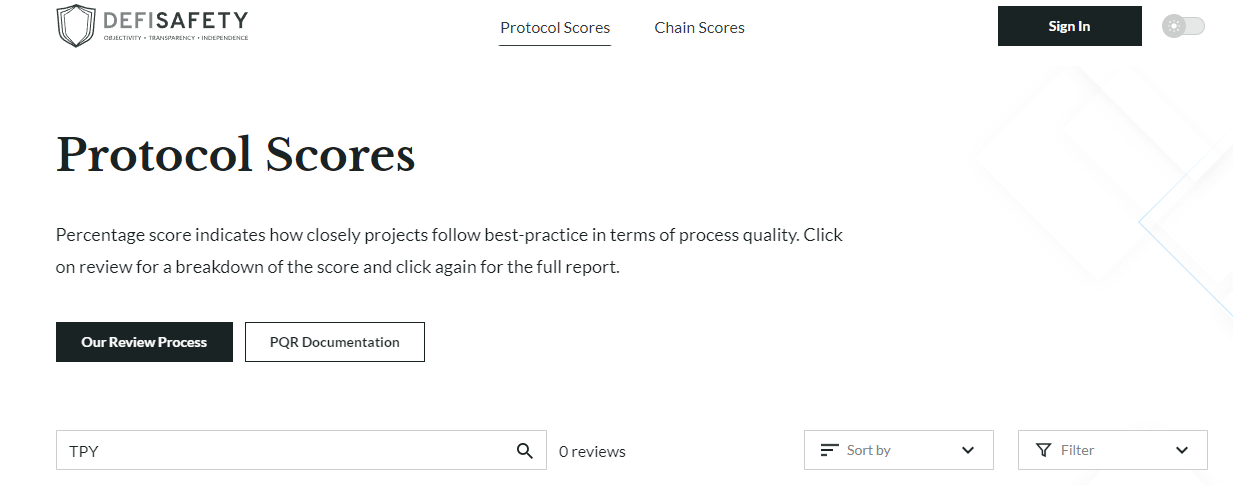Screen dimensions: 1233x485
Task: Click the Filter funnel icon
Action: (x=1044, y=450)
